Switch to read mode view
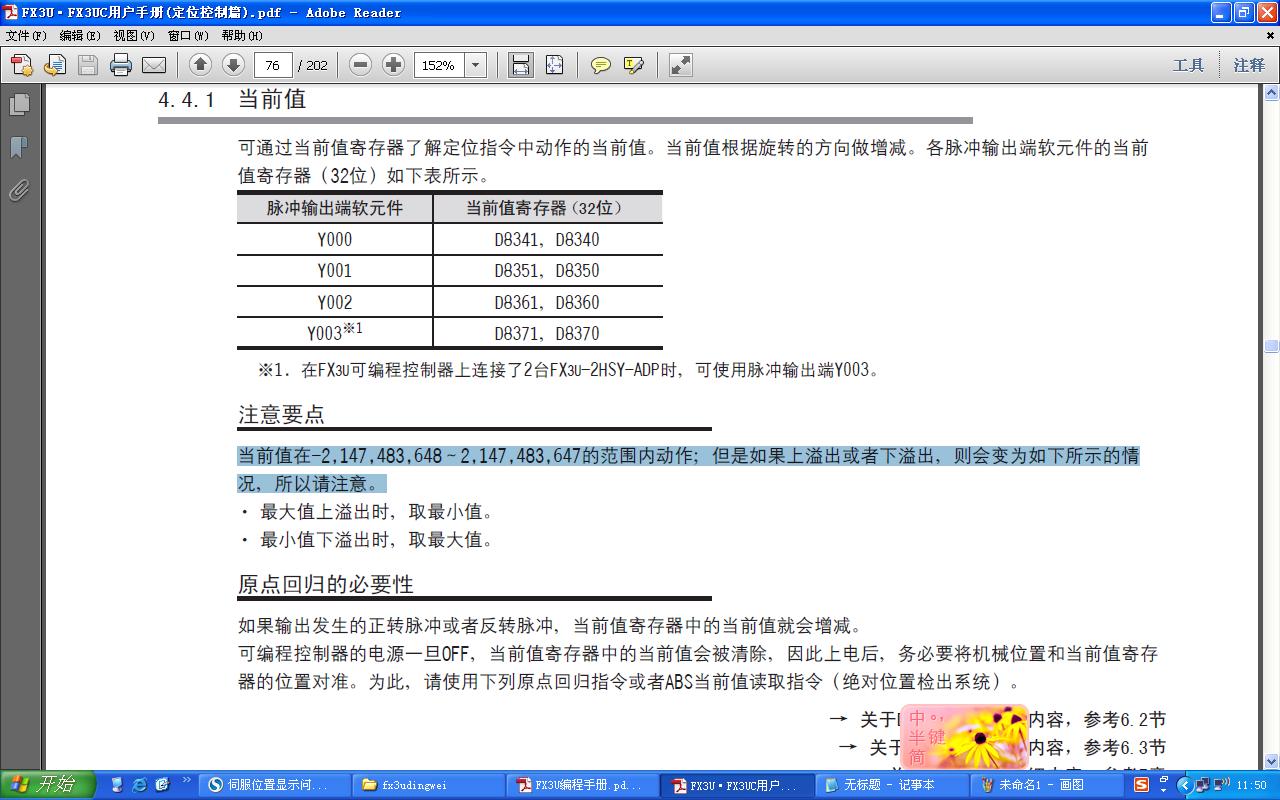The height and width of the screenshot is (800, 1280). [x=681, y=65]
